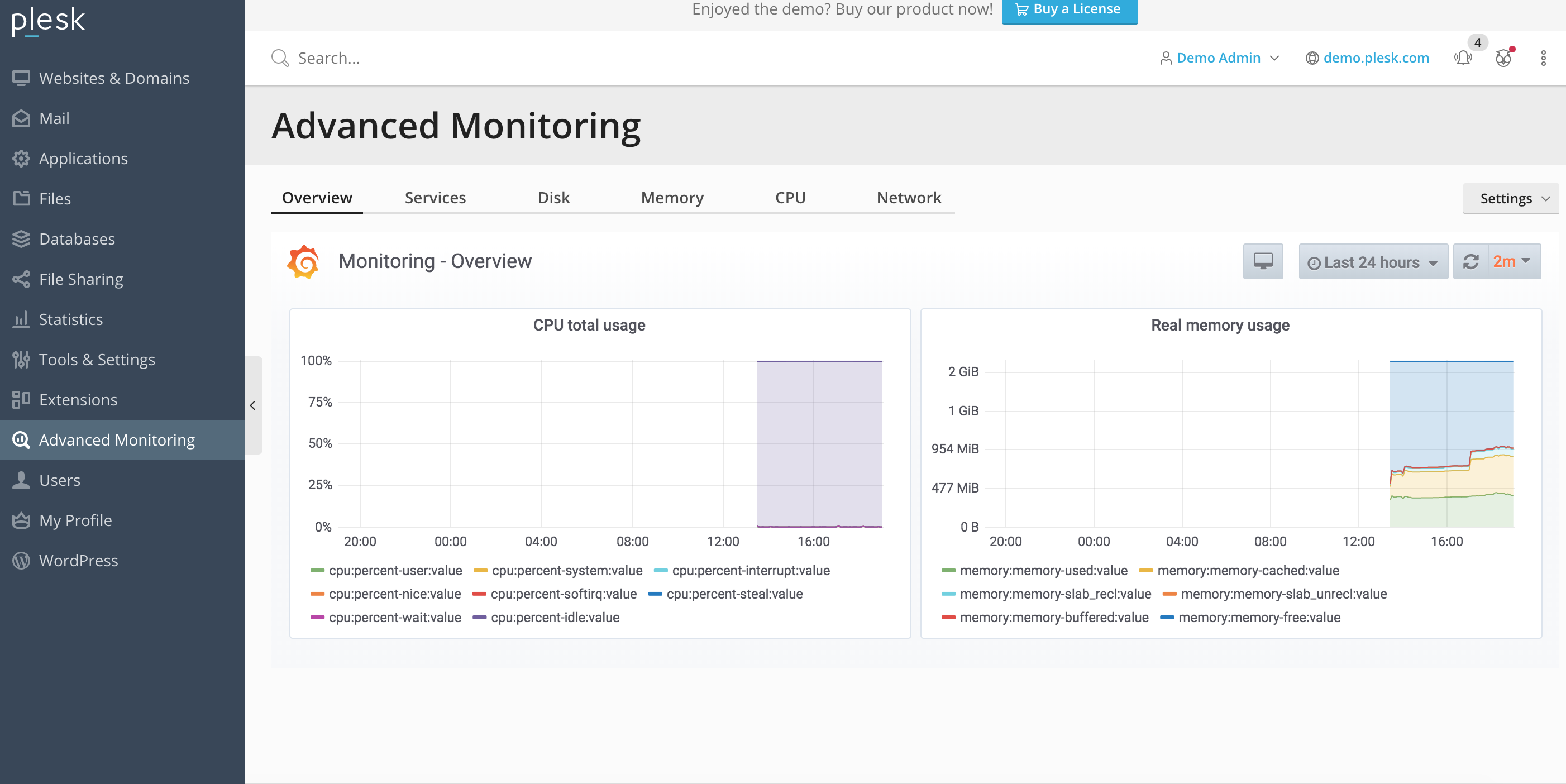
Task: Click the Plesk logo
Action: pyautogui.click(x=48, y=22)
